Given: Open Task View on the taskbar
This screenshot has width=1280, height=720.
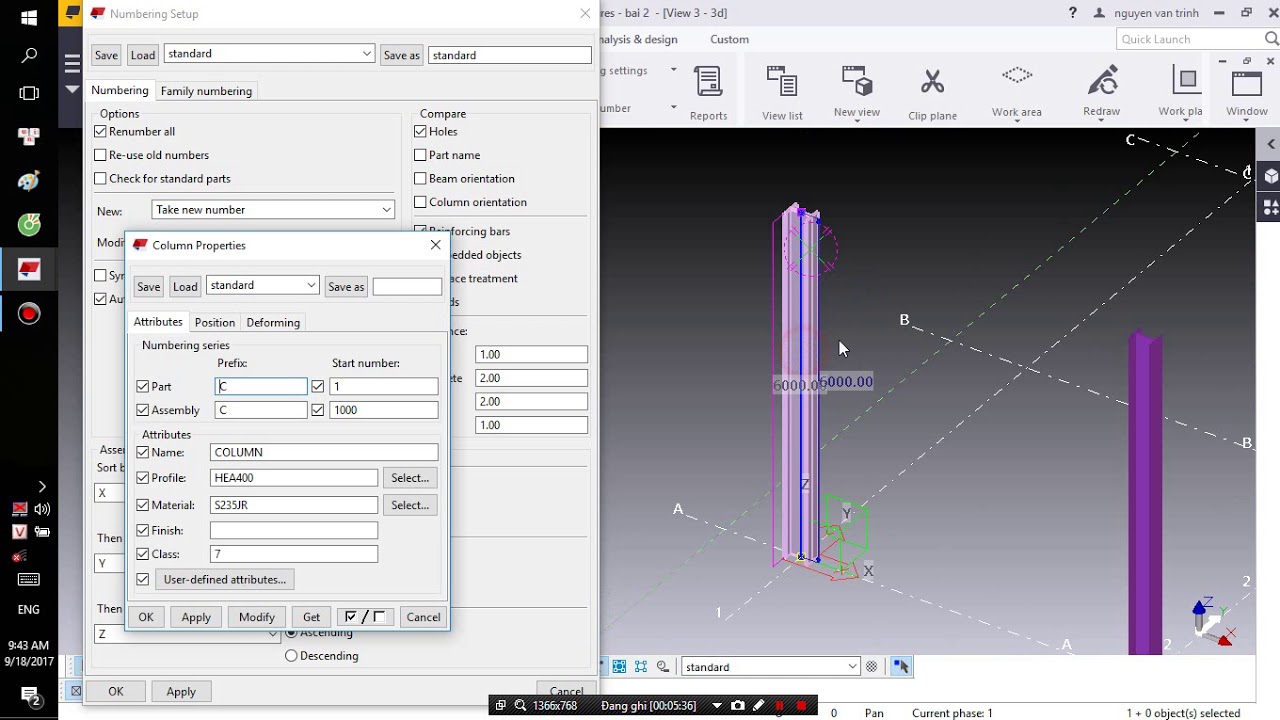Looking at the screenshot, I should pyautogui.click(x=29, y=94).
